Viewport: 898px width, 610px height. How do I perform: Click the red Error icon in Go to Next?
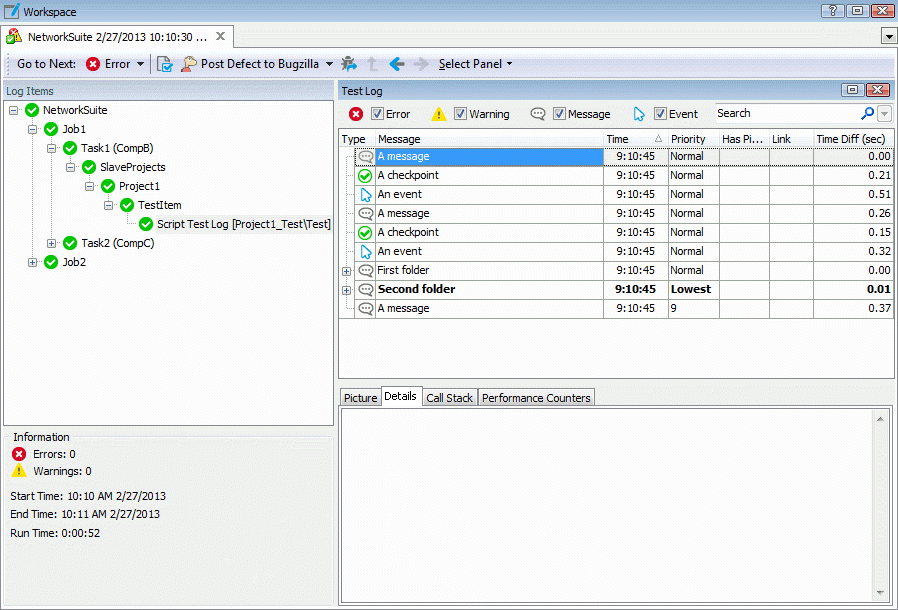point(93,64)
